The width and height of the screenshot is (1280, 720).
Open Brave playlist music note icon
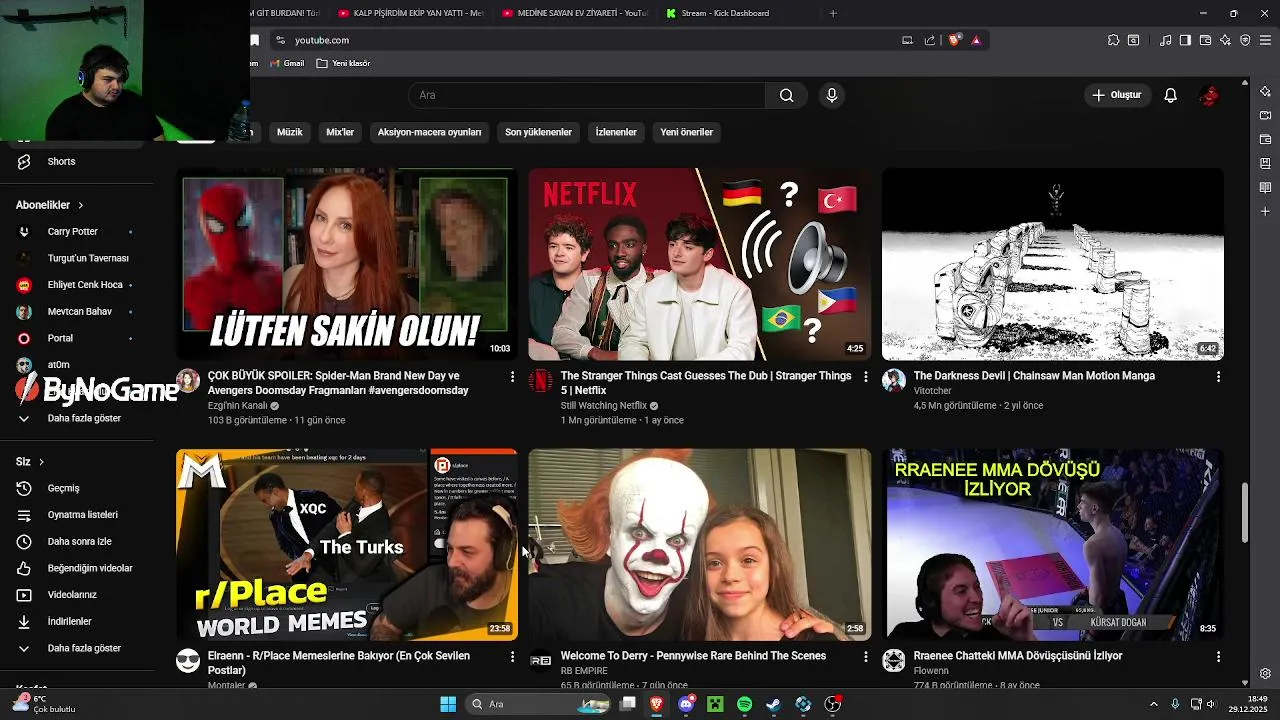pos(1165,40)
